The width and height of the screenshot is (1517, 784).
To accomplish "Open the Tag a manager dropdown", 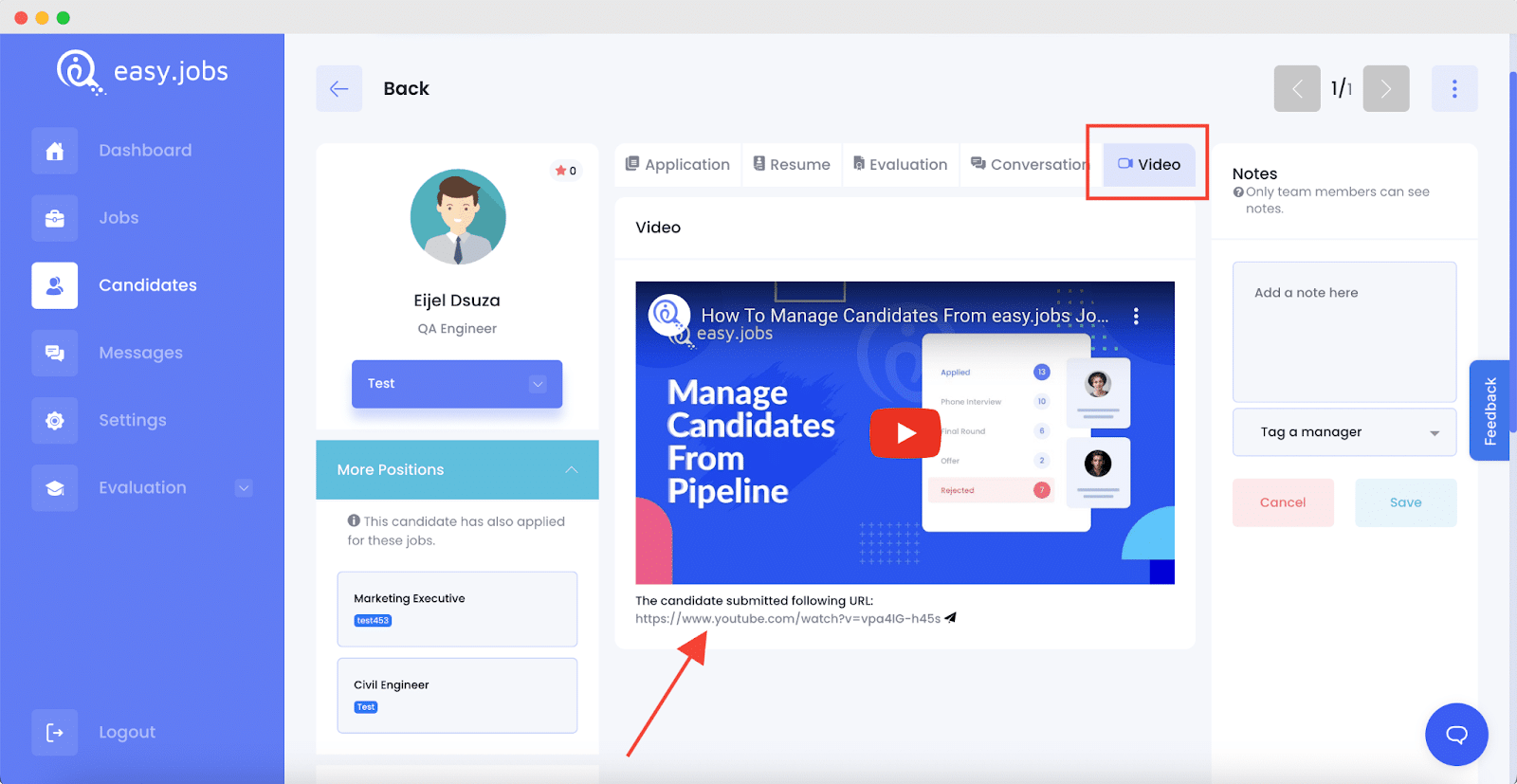I will [x=1344, y=432].
